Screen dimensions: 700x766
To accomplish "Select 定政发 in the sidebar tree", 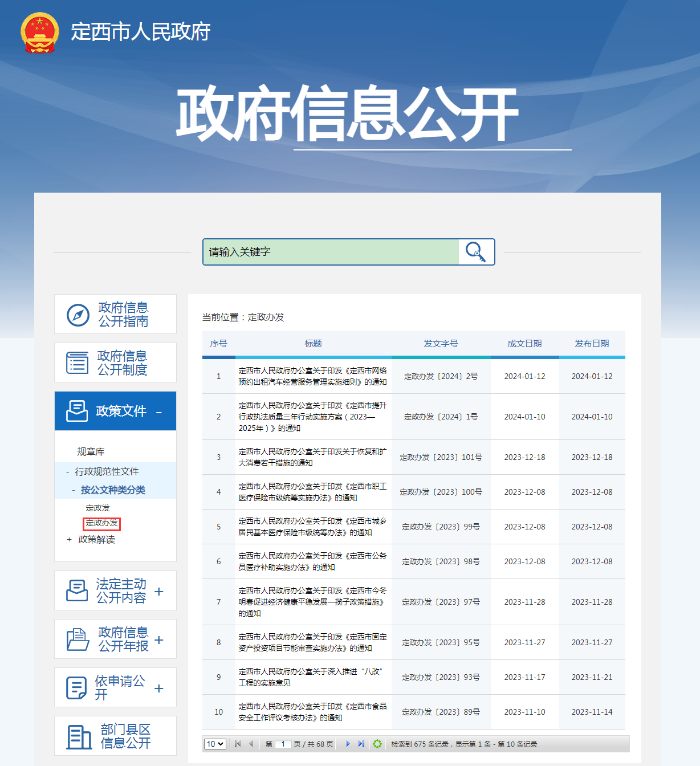I will [x=98, y=508].
